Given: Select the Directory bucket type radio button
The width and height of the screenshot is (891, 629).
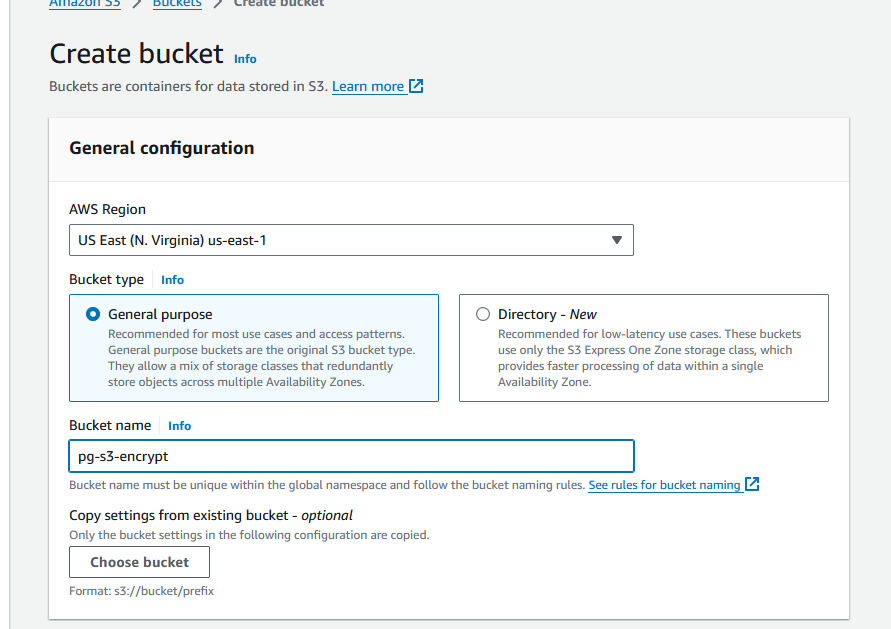Looking at the screenshot, I should click(483, 314).
